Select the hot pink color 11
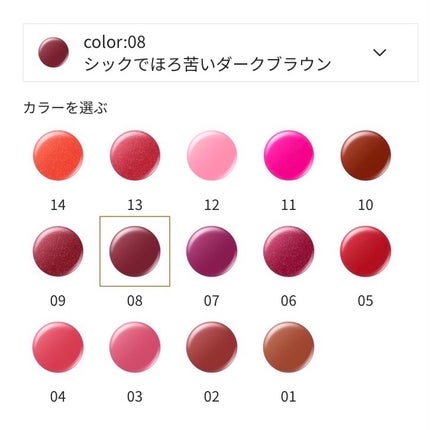The height and width of the screenshot is (430, 430). point(289,155)
